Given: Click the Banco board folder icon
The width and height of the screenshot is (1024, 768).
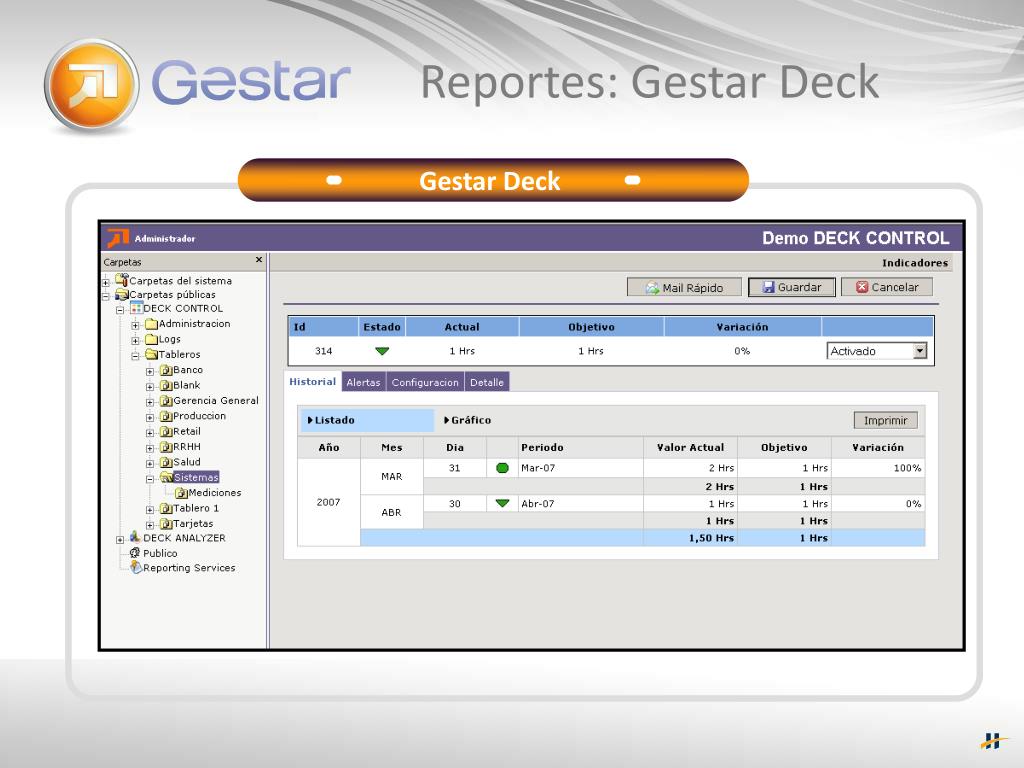Looking at the screenshot, I should tap(166, 370).
